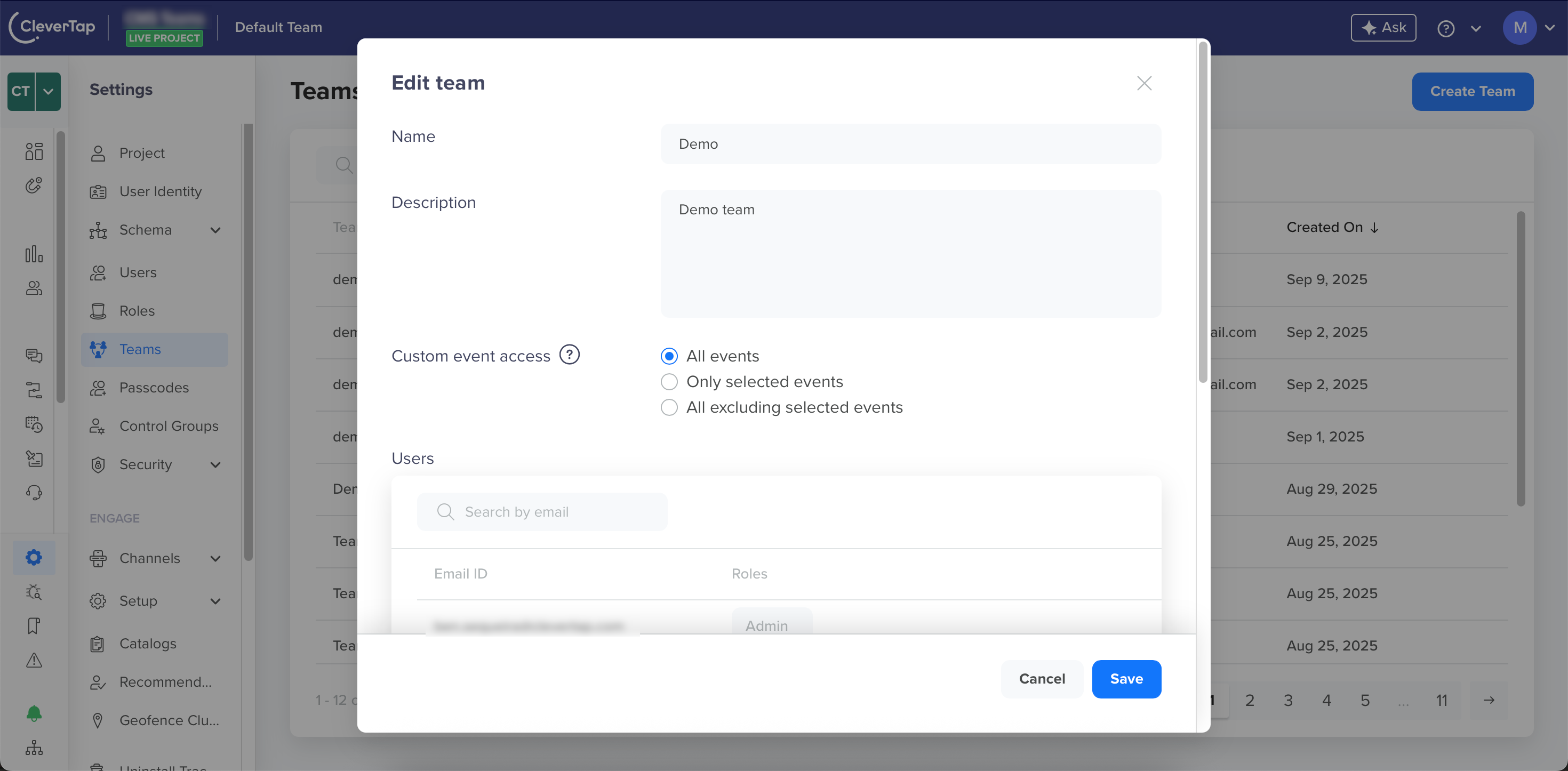Click the headset support icon in left rail
This screenshot has height=771, width=1568.
point(34,492)
